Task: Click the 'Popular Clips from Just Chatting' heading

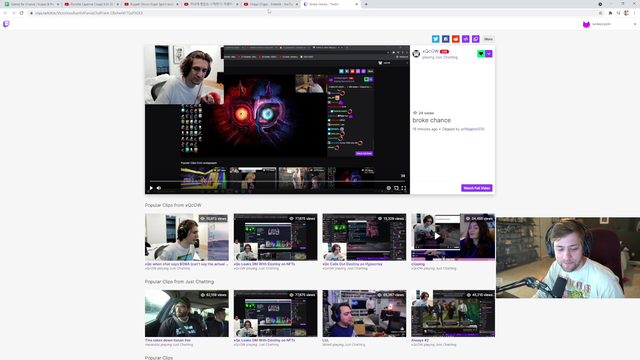Action: [x=179, y=282]
